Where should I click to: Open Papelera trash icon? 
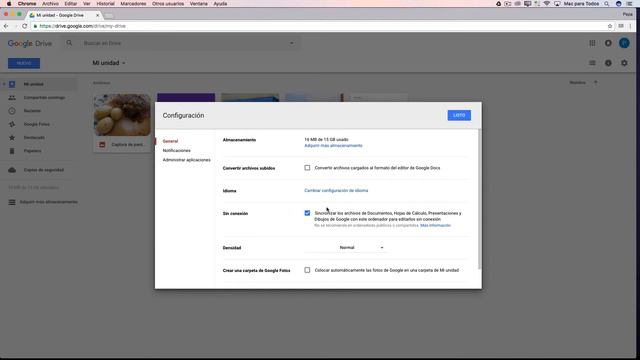coord(12,151)
